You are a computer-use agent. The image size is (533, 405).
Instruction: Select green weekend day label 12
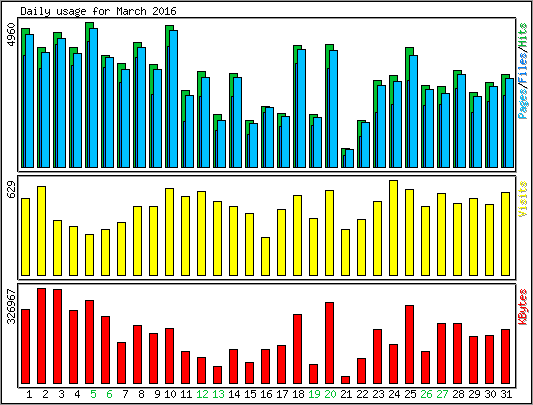click(202, 394)
